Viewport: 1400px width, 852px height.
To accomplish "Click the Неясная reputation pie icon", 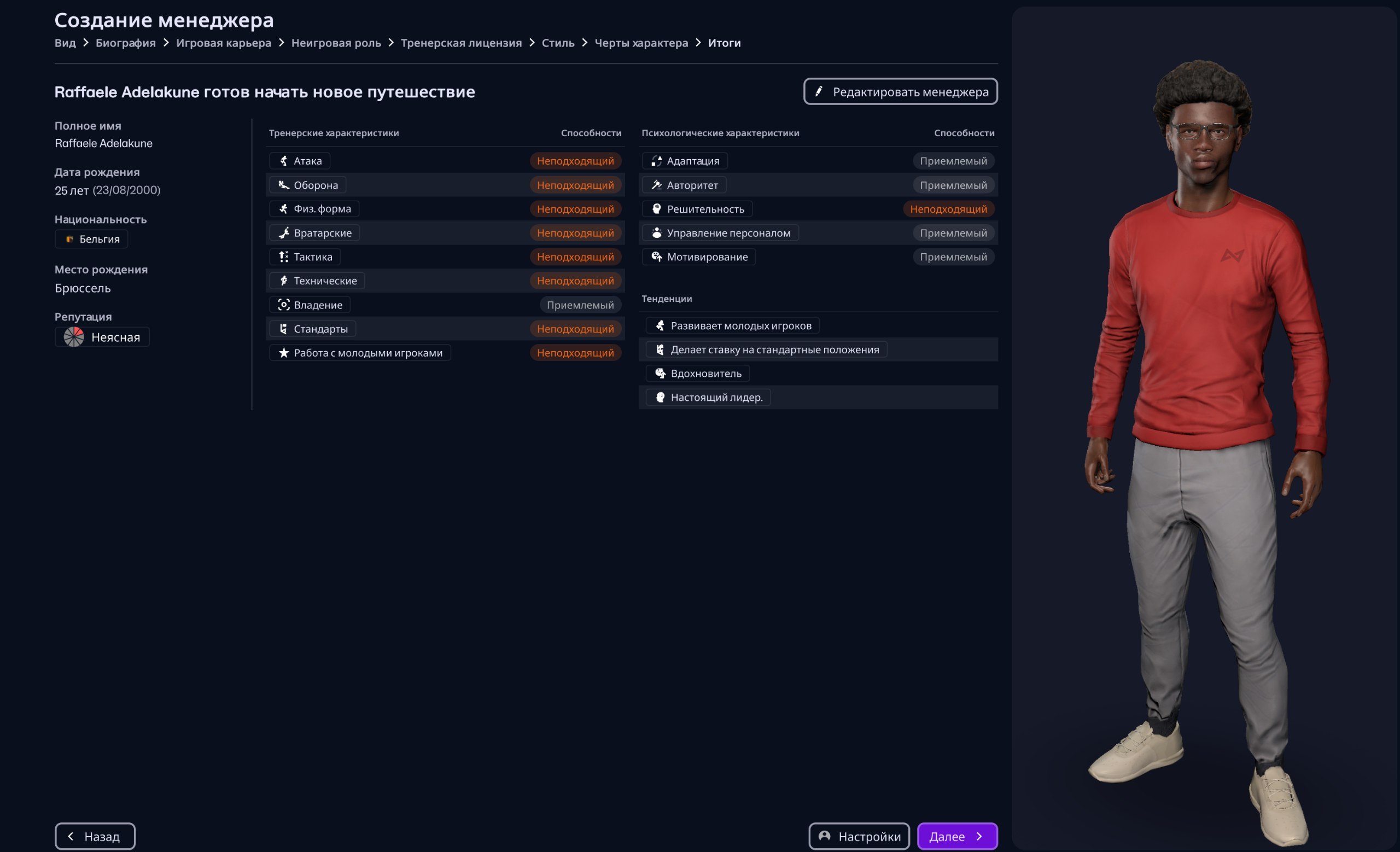I will tap(74, 337).
